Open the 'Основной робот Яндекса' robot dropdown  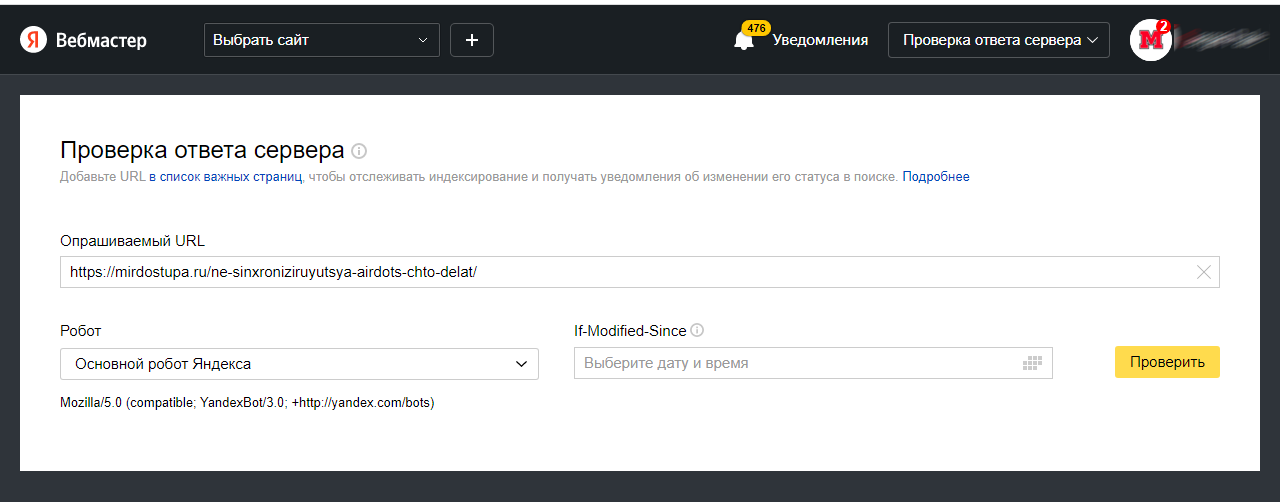(x=299, y=364)
